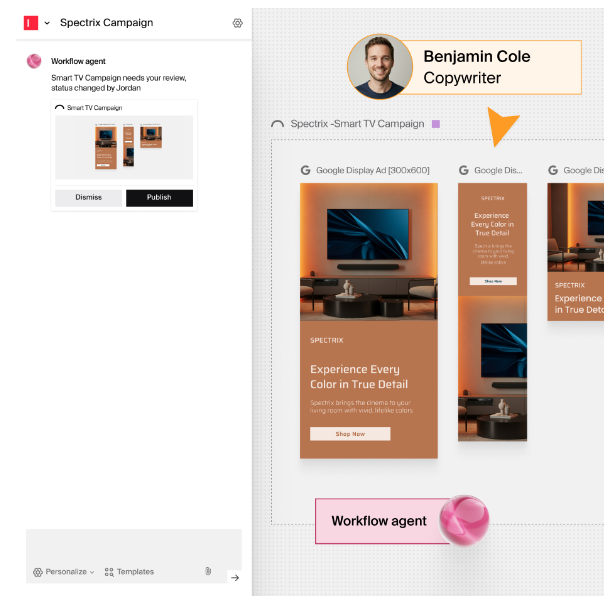The image size is (605, 606).
Task: Select the Google Display Ad [300x600] label
Action: point(373,170)
